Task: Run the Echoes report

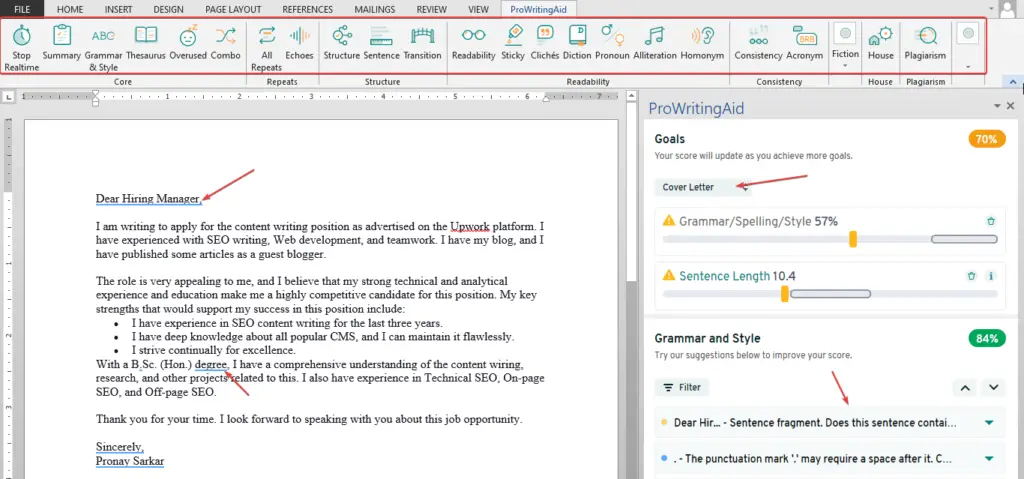Action: tap(300, 44)
